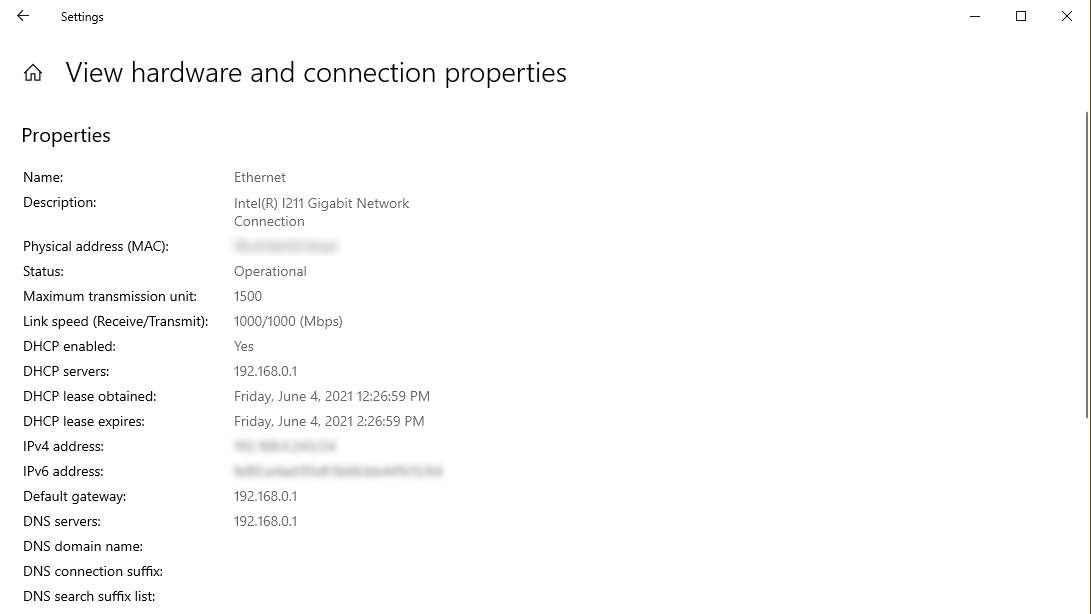
Task: Click the Settings gear area in titlebar
Action: click(x=82, y=16)
